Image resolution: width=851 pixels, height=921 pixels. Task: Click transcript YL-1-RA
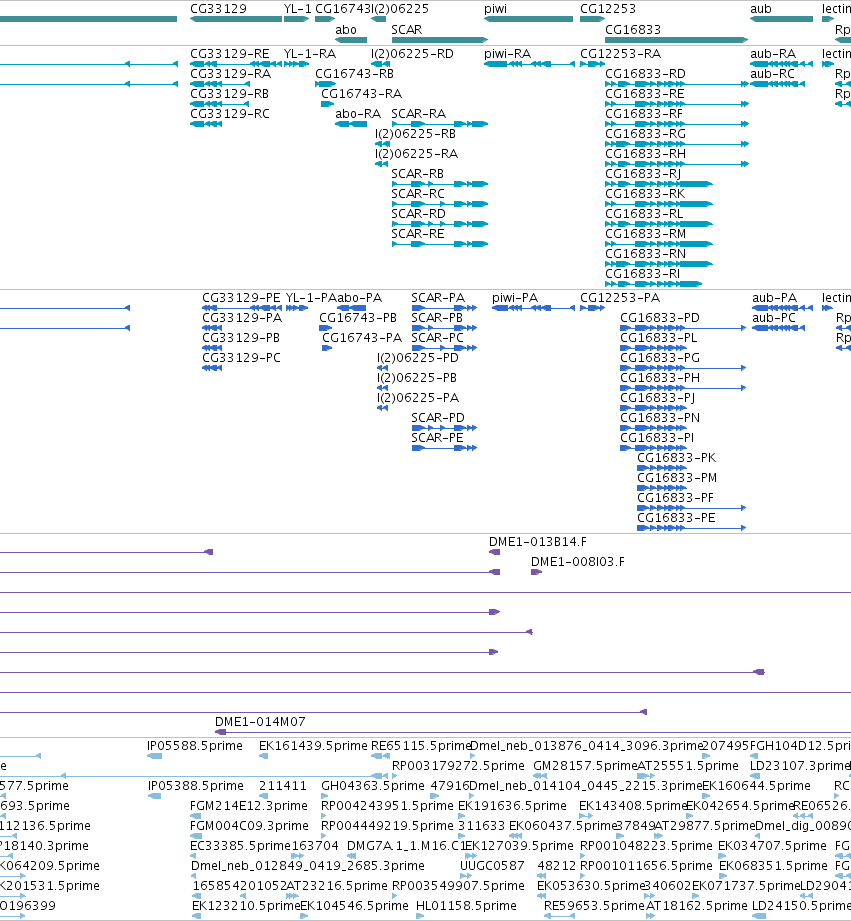click(x=297, y=64)
